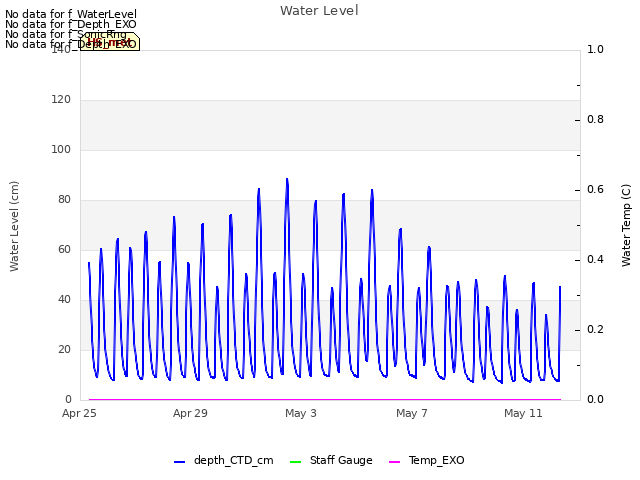The width and height of the screenshot is (640, 480).
Task: Click the 'May 11' x-axis tick label
Action: (x=523, y=413)
